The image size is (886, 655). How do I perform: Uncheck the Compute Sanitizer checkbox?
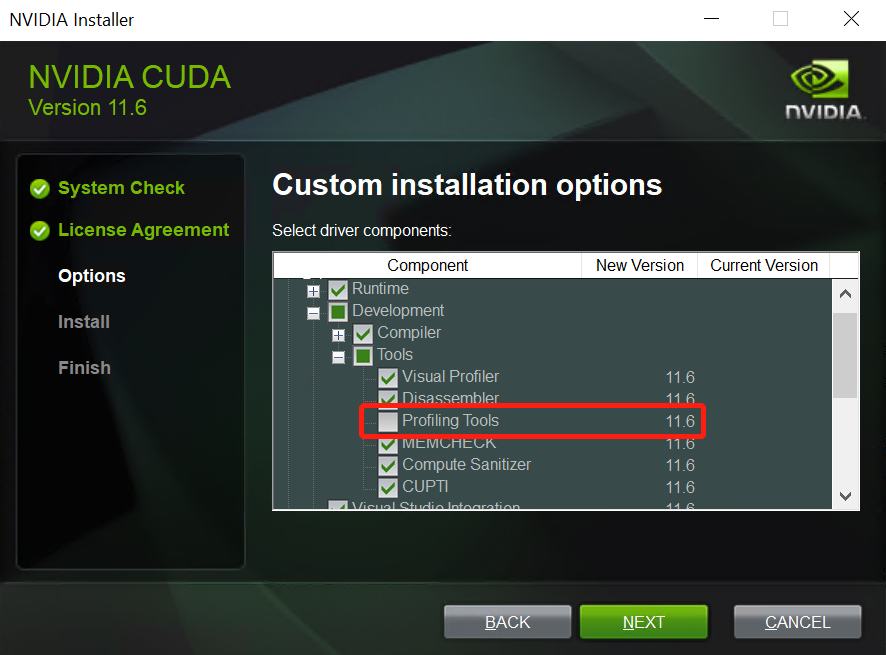pyautogui.click(x=388, y=466)
